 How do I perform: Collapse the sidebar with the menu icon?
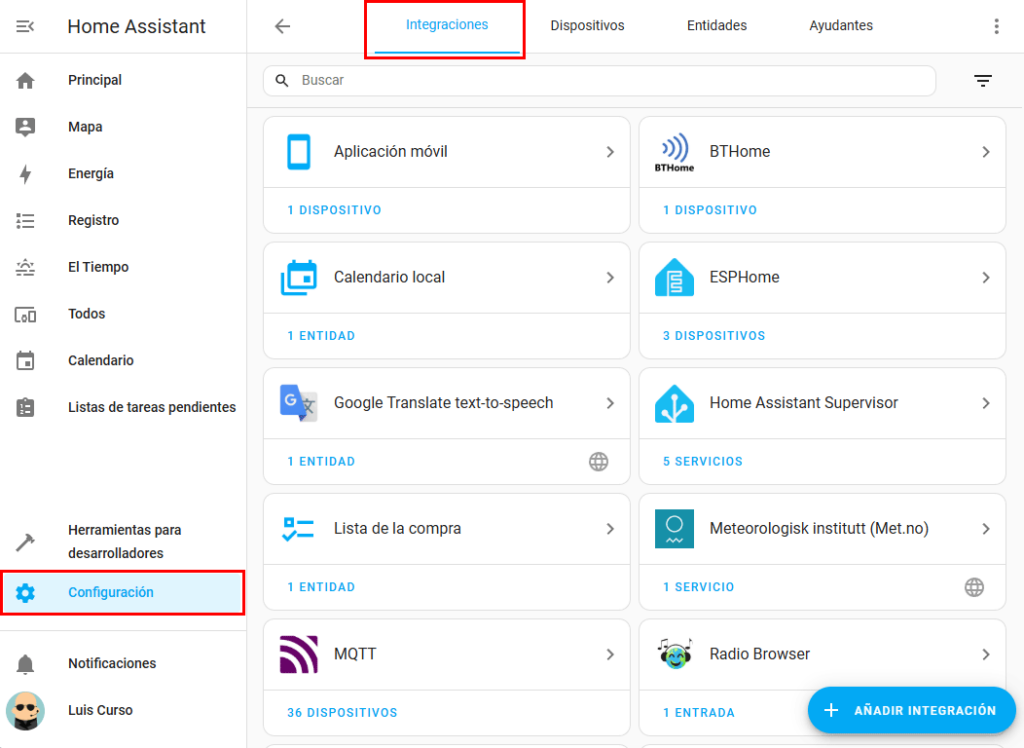(x=25, y=27)
